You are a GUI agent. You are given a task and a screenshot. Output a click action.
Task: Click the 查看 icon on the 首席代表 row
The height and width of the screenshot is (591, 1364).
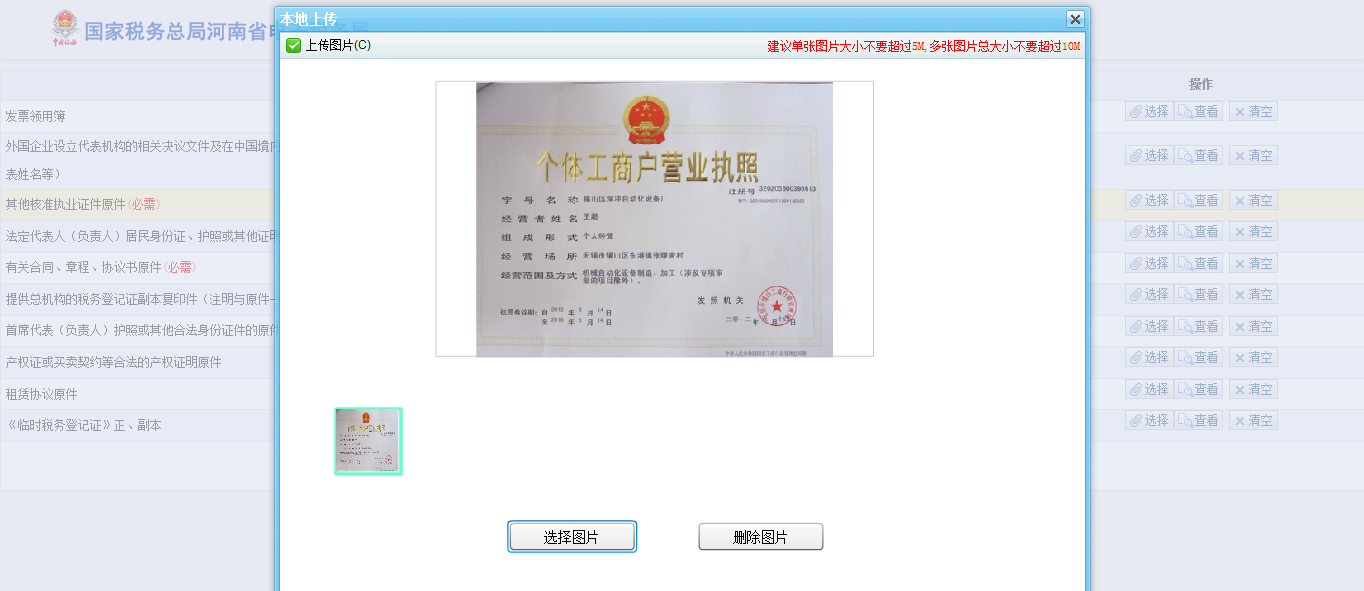[1198, 325]
